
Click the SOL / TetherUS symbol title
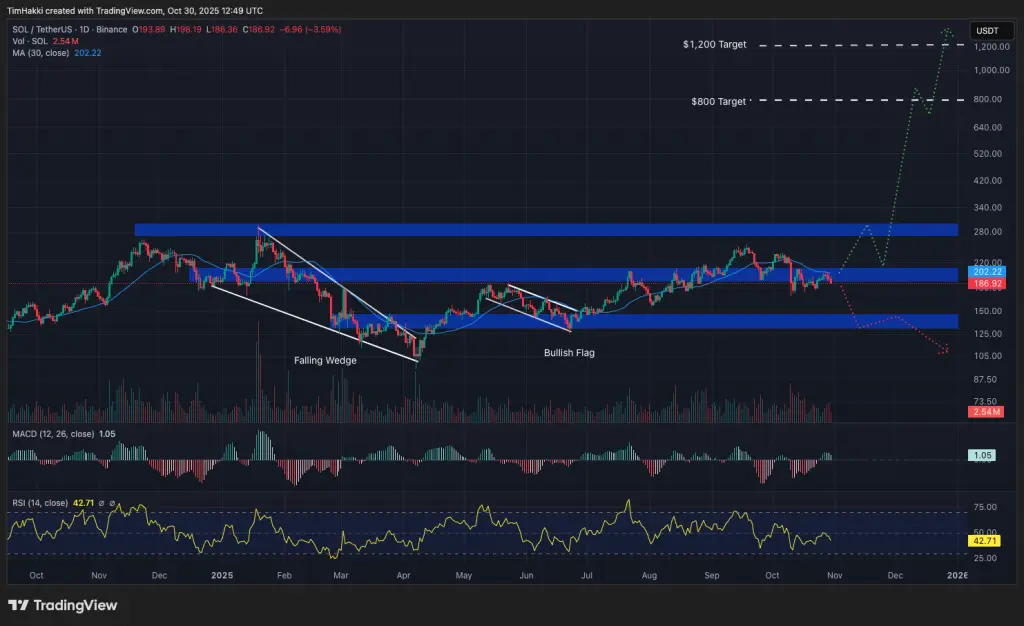(44, 29)
